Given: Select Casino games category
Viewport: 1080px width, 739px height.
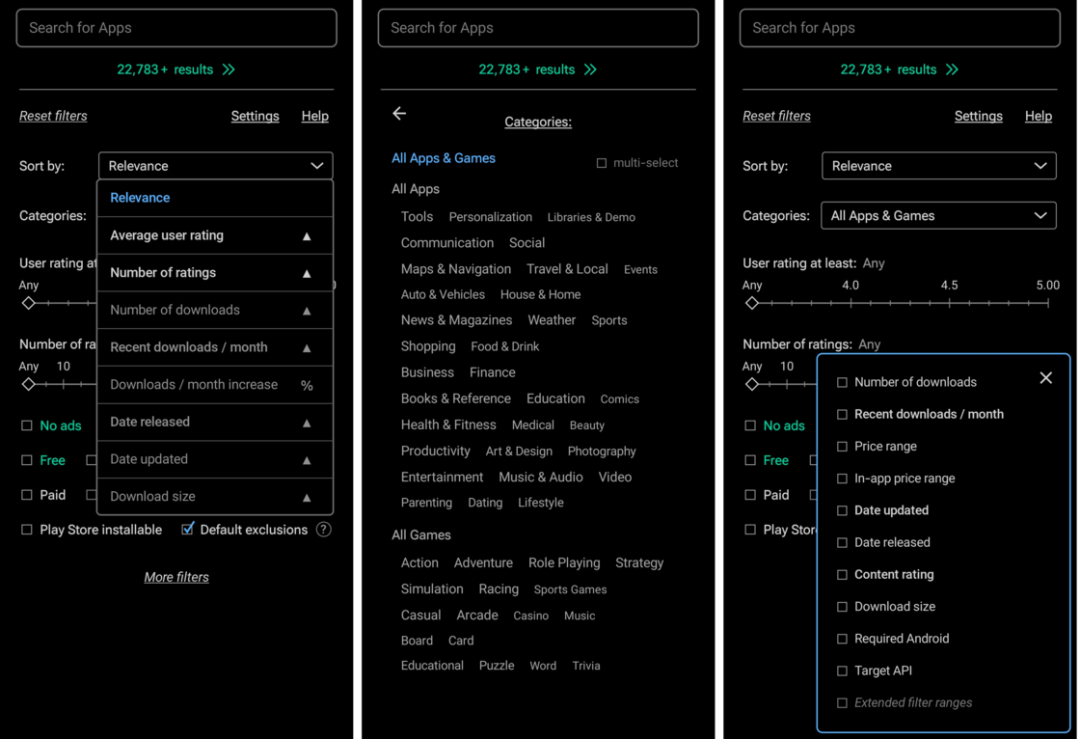Looking at the screenshot, I should 531,616.
